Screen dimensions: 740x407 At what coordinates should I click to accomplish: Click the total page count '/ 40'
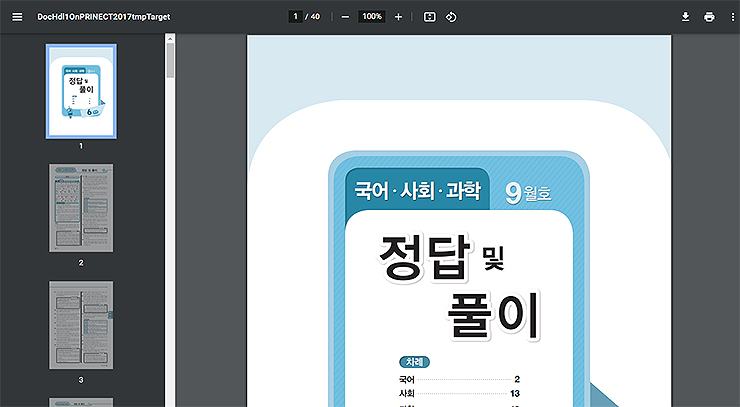pos(312,17)
